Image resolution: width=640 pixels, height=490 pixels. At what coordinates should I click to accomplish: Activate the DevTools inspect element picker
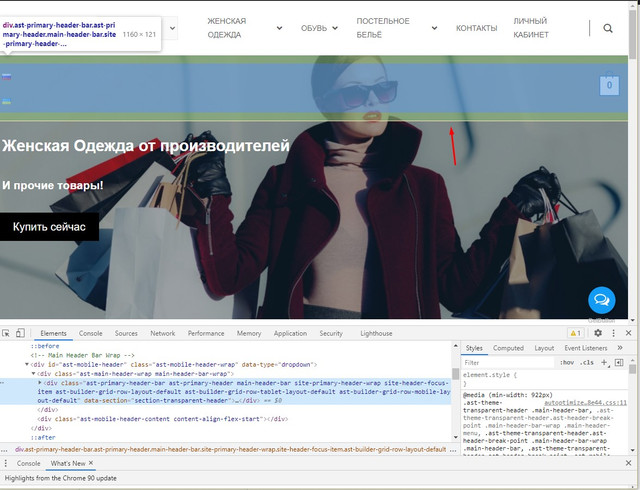click(6, 333)
